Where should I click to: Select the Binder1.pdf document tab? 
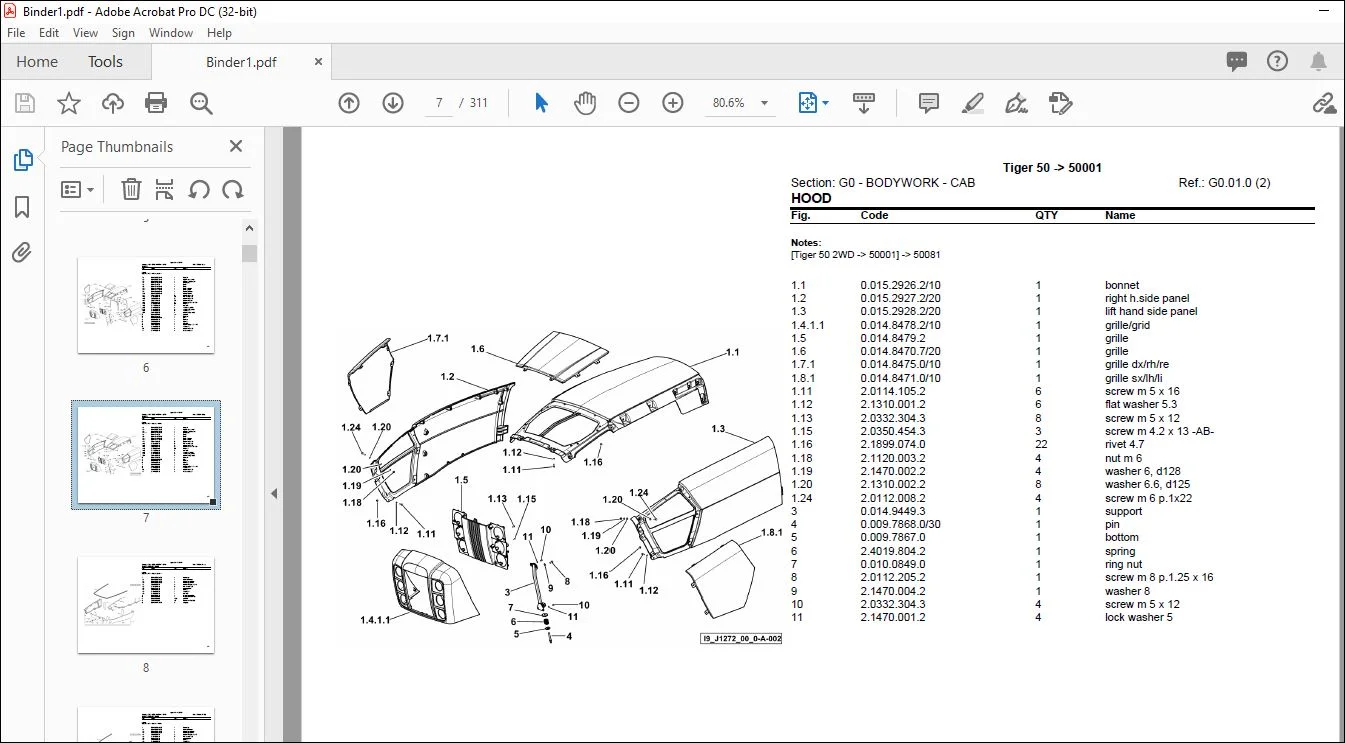(241, 62)
